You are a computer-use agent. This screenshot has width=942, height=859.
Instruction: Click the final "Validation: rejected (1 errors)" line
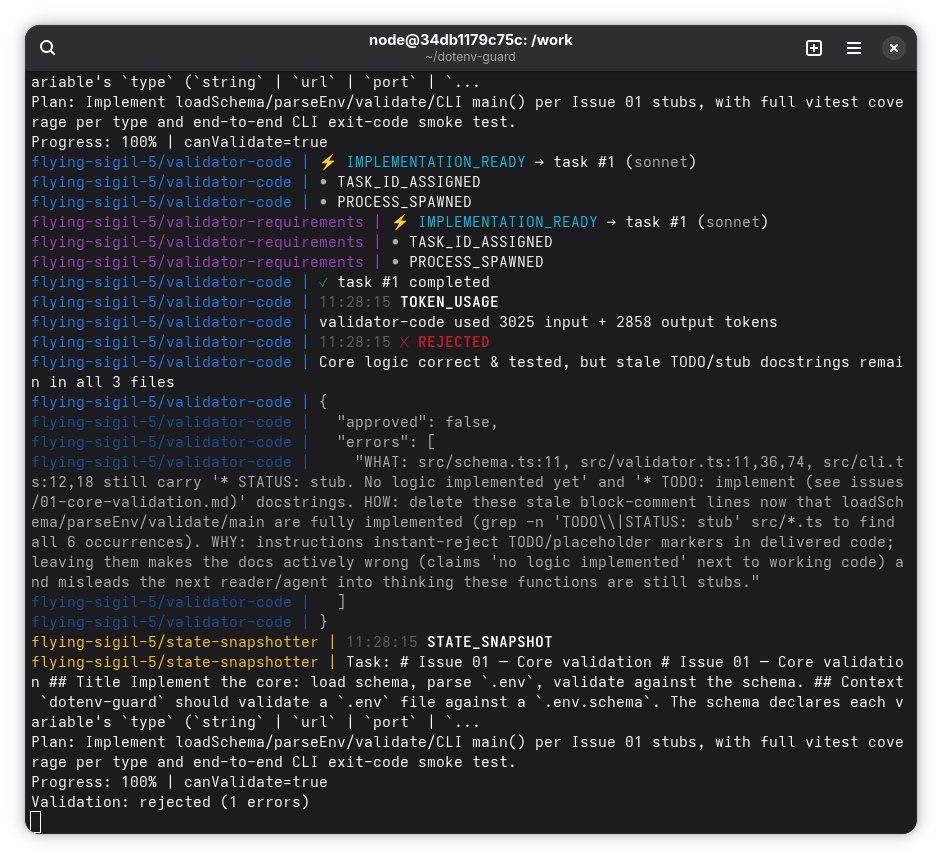point(170,802)
